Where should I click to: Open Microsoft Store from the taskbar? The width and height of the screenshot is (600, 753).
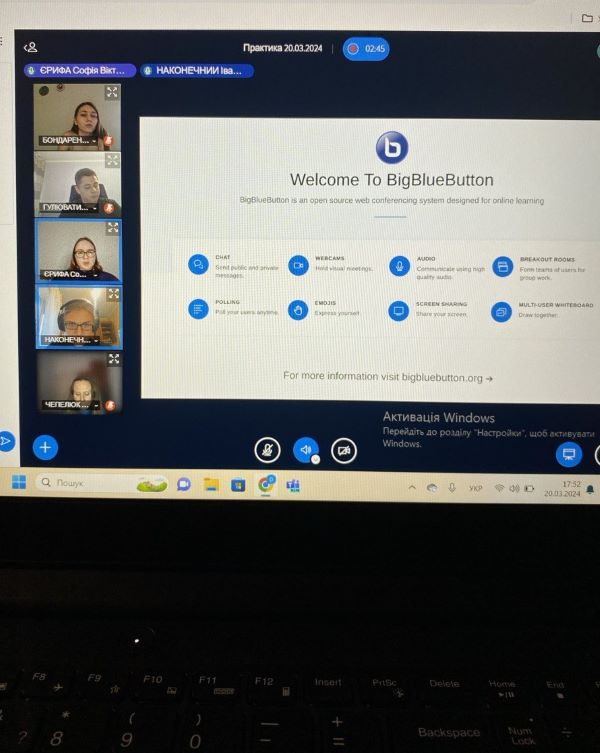tap(238, 485)
